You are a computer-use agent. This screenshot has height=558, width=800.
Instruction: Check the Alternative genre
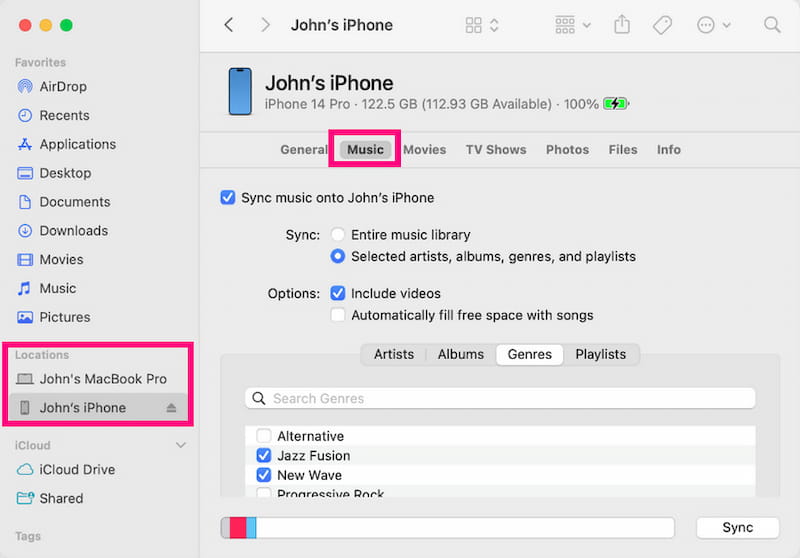tap(264, 436)
